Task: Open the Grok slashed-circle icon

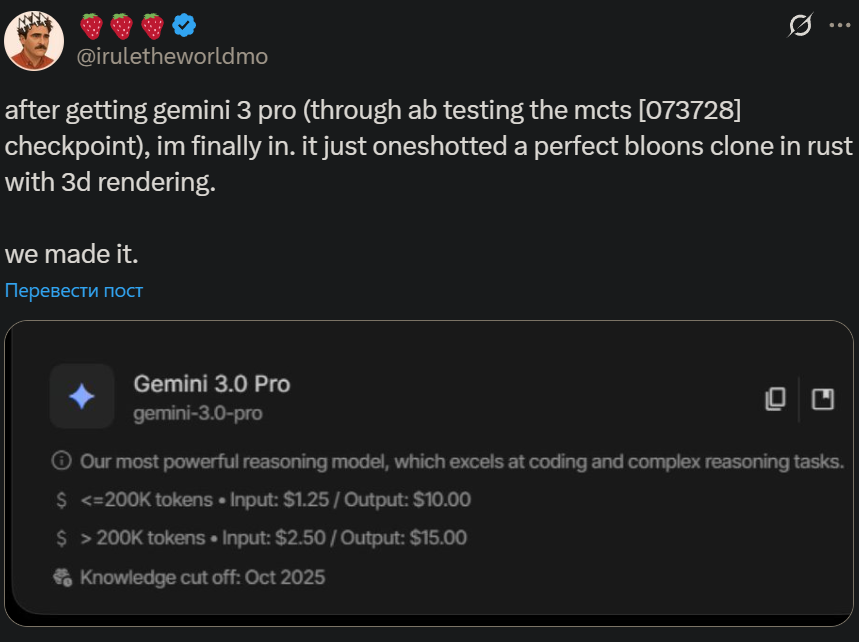Action: [x=799, y=26]
